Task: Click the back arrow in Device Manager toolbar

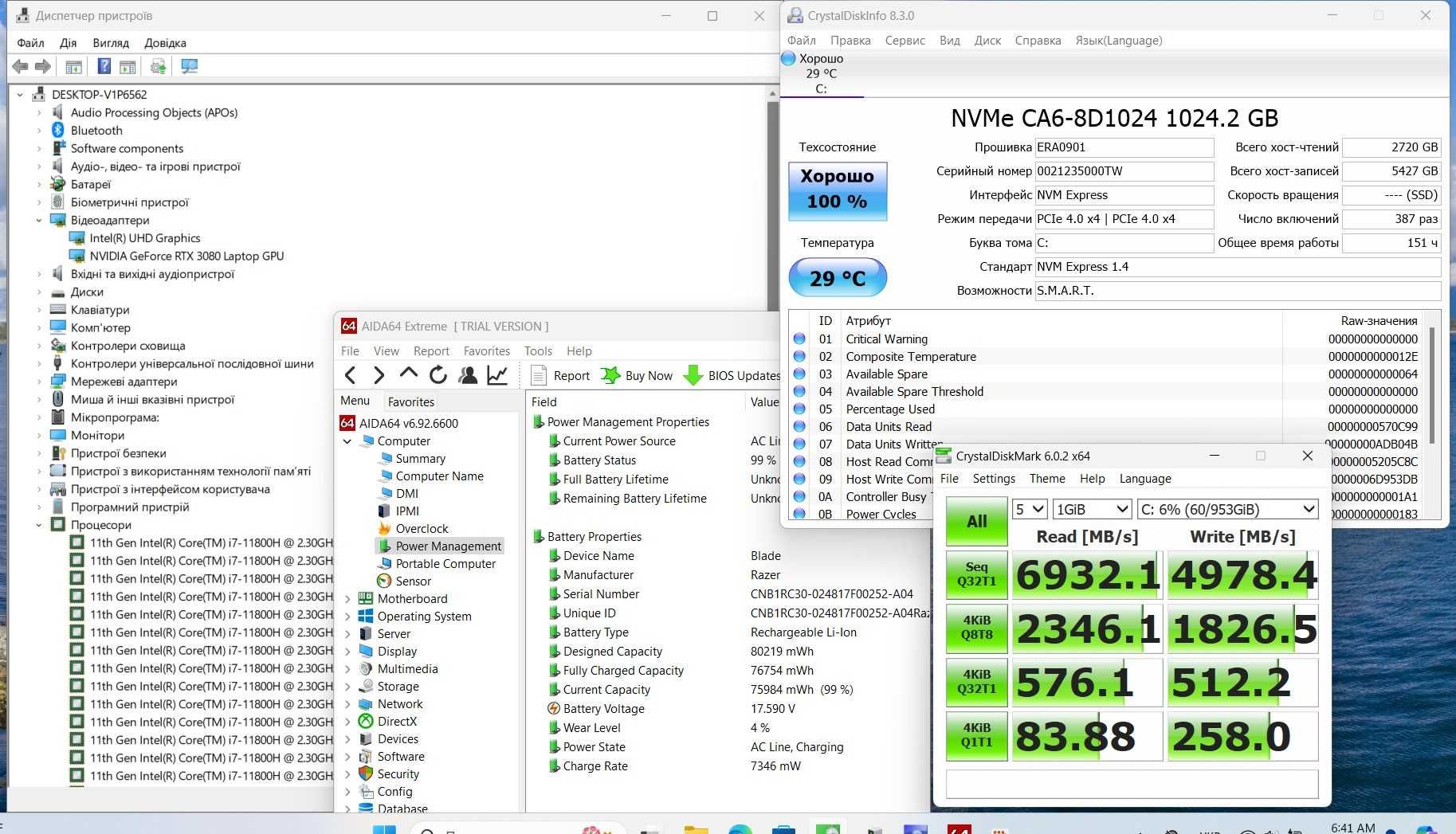Action: [x=20, y=67]
